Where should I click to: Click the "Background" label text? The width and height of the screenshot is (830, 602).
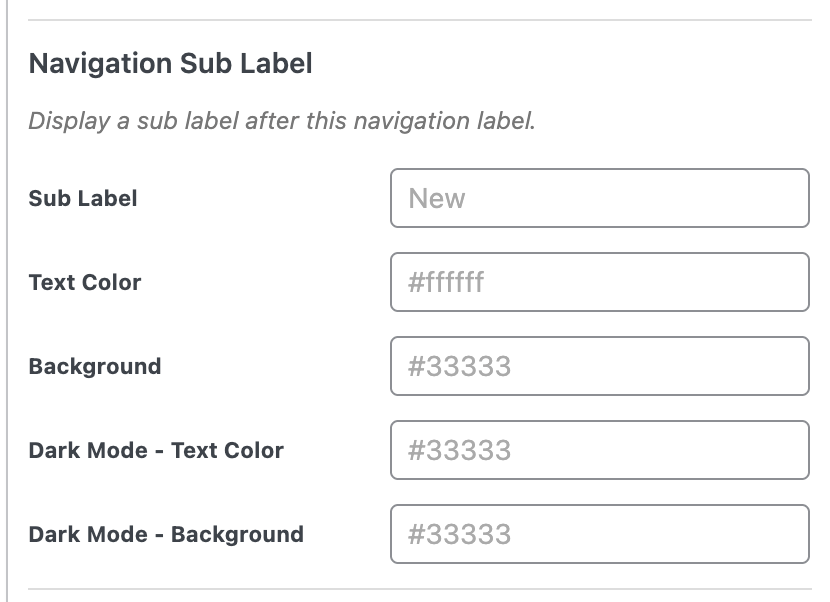(x=95, y=366)
